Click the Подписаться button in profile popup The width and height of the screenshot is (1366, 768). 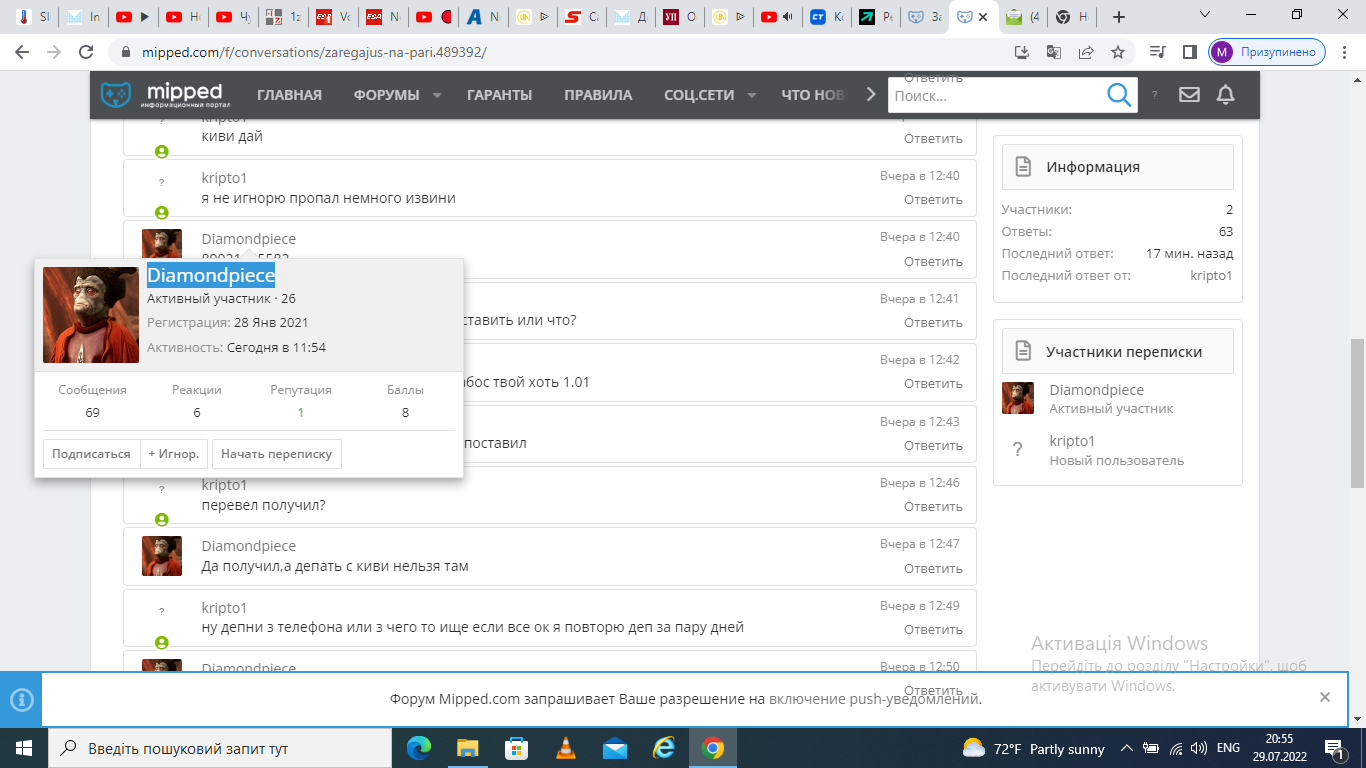click(x=91, y=454)
